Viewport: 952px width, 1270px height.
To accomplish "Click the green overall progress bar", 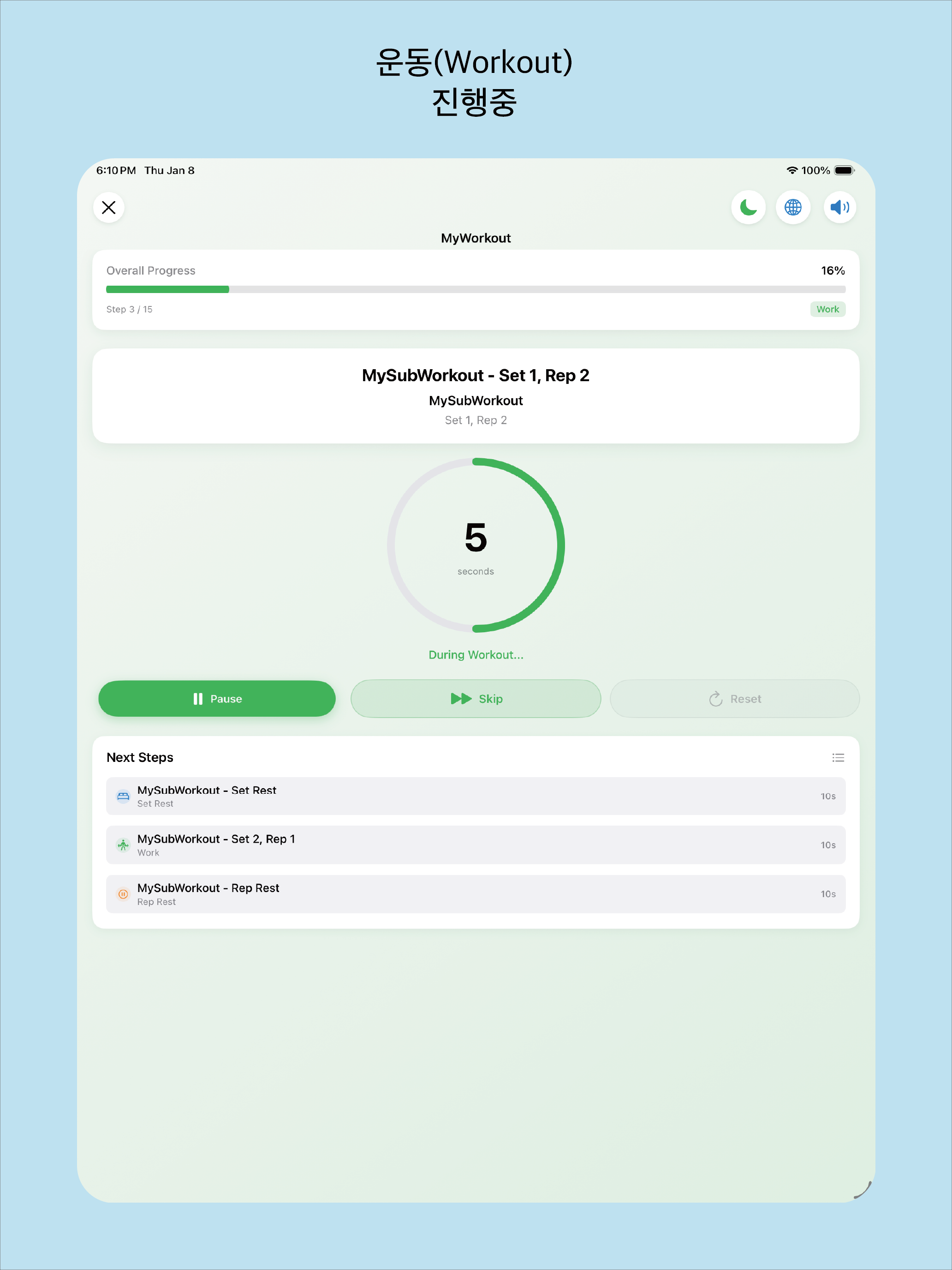I will click(x=167, y=289).
